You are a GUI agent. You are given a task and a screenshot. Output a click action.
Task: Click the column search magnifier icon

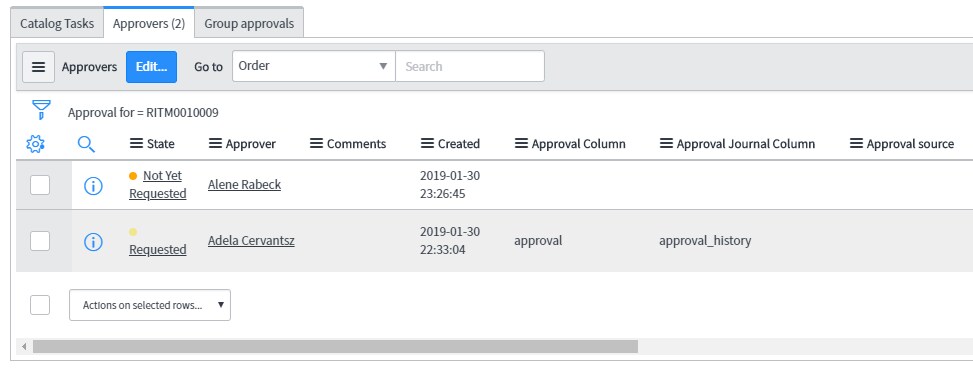click(x=86, y=144)
